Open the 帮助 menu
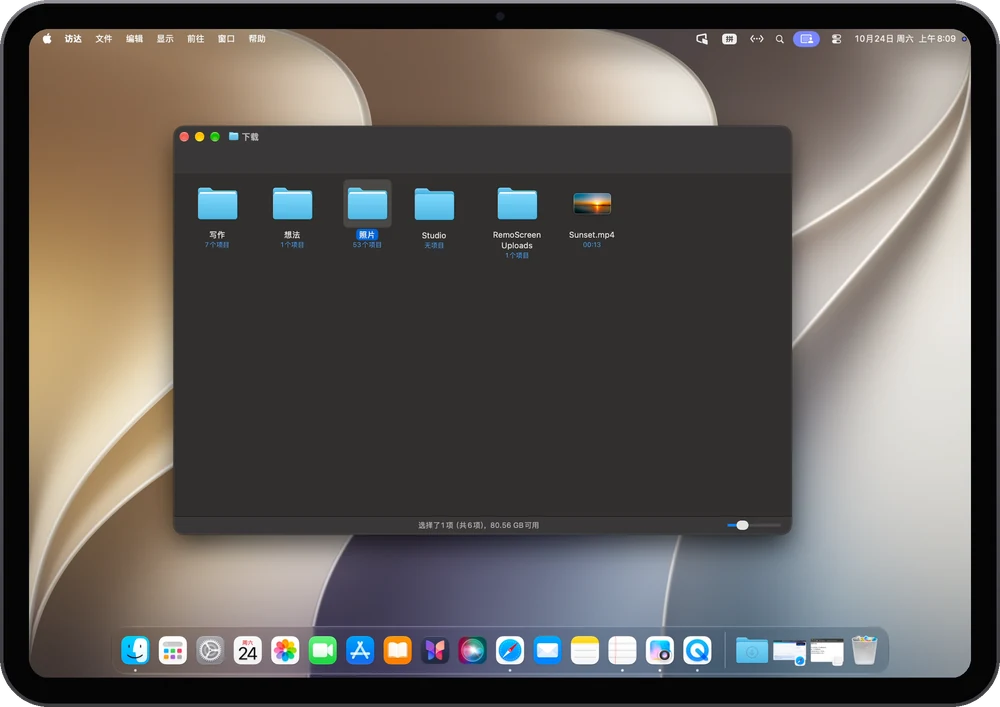The width and height of the screenshot is (1000, 707). click(257, 39)
